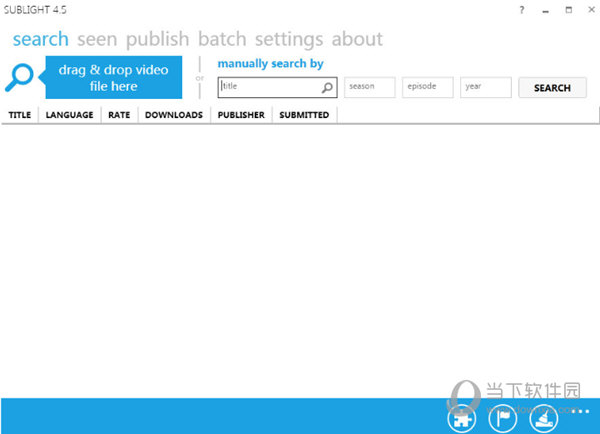Focus the season input field
The width and height of the screenshot is (600, 434).
pyautogui.click(x=370, y=87)
